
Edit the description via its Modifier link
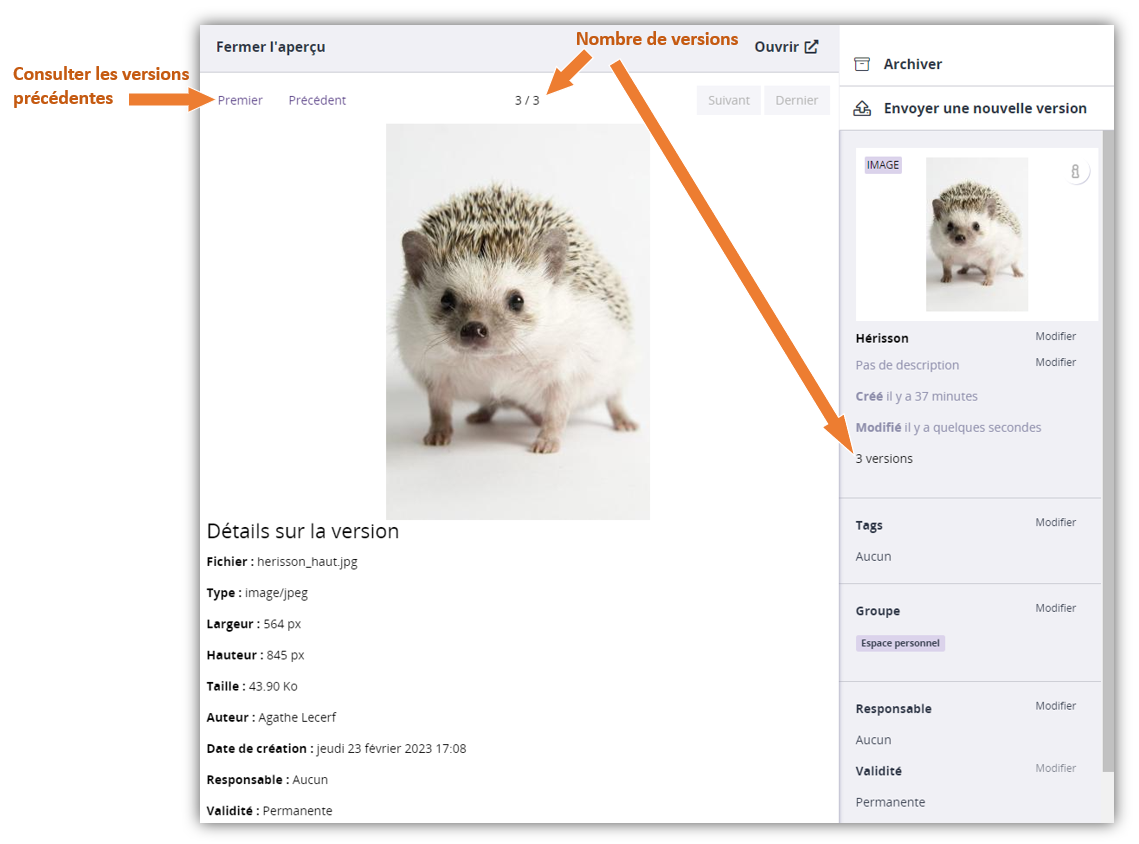click(1055, 362)
